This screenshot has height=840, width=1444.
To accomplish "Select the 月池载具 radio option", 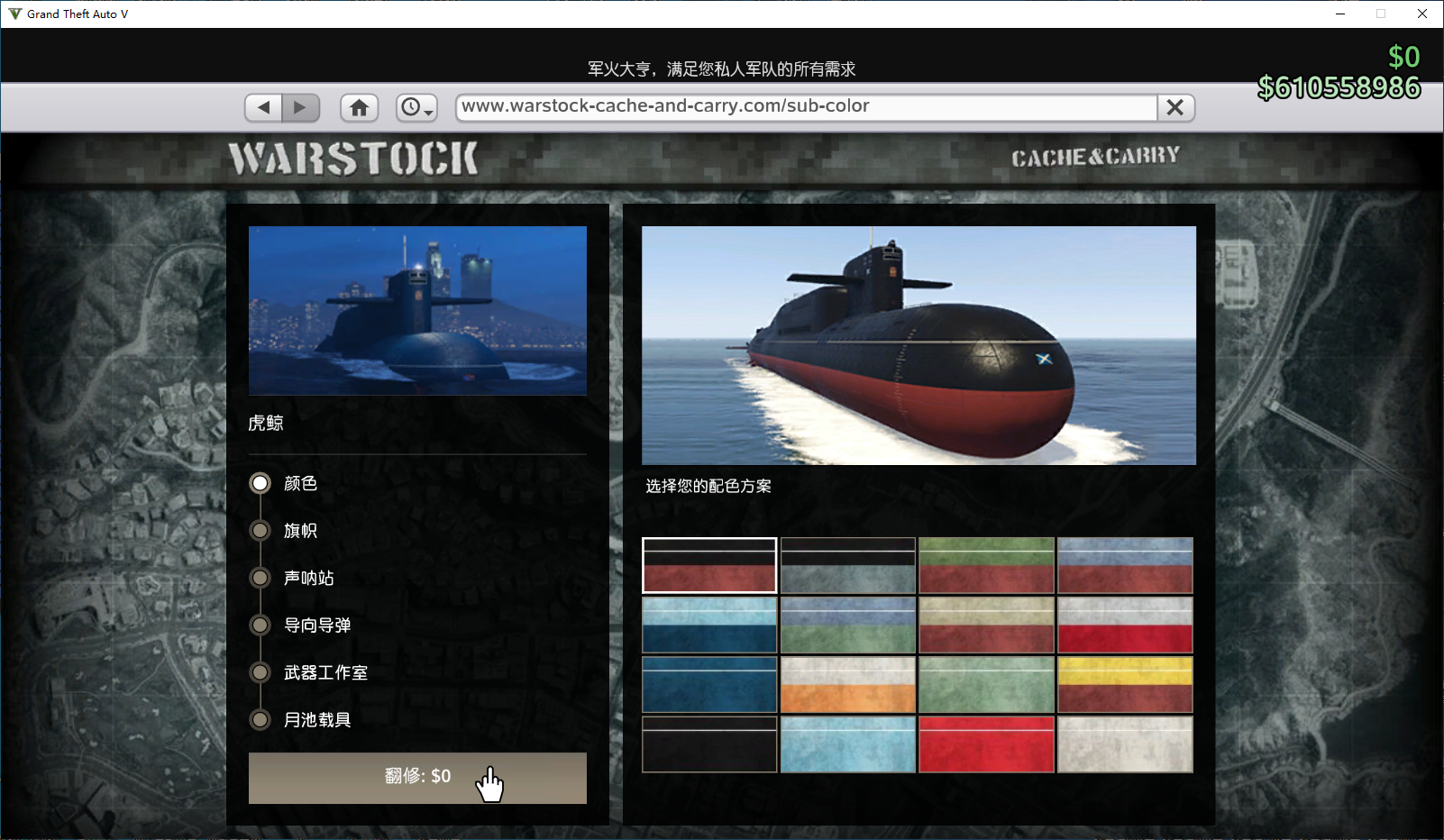I will pyautogui.click(x=260, y=719).
